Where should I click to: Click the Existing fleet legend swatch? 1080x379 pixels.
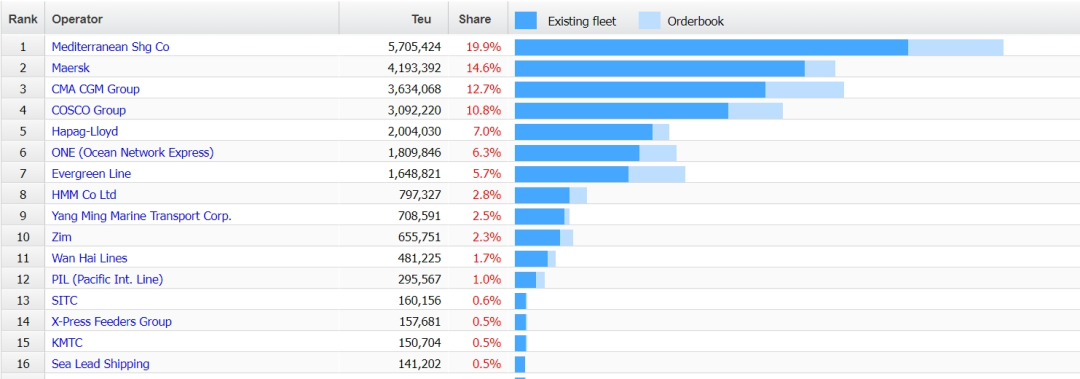[x=526, y=21]
